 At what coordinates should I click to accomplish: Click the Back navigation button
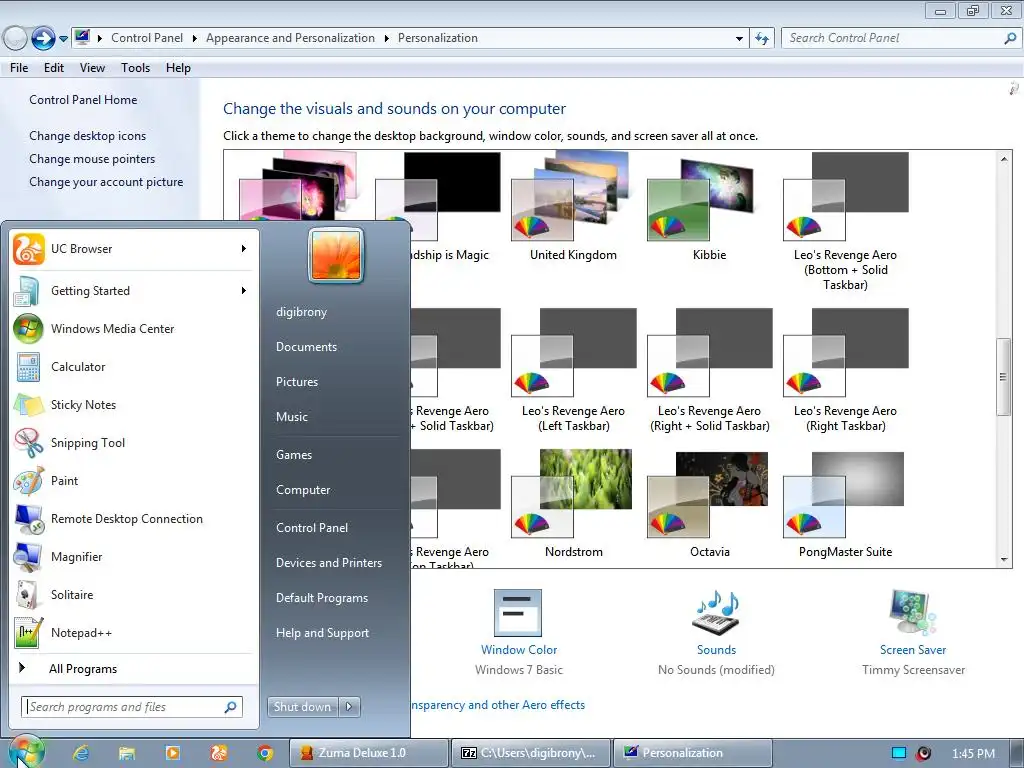(15, 39)
